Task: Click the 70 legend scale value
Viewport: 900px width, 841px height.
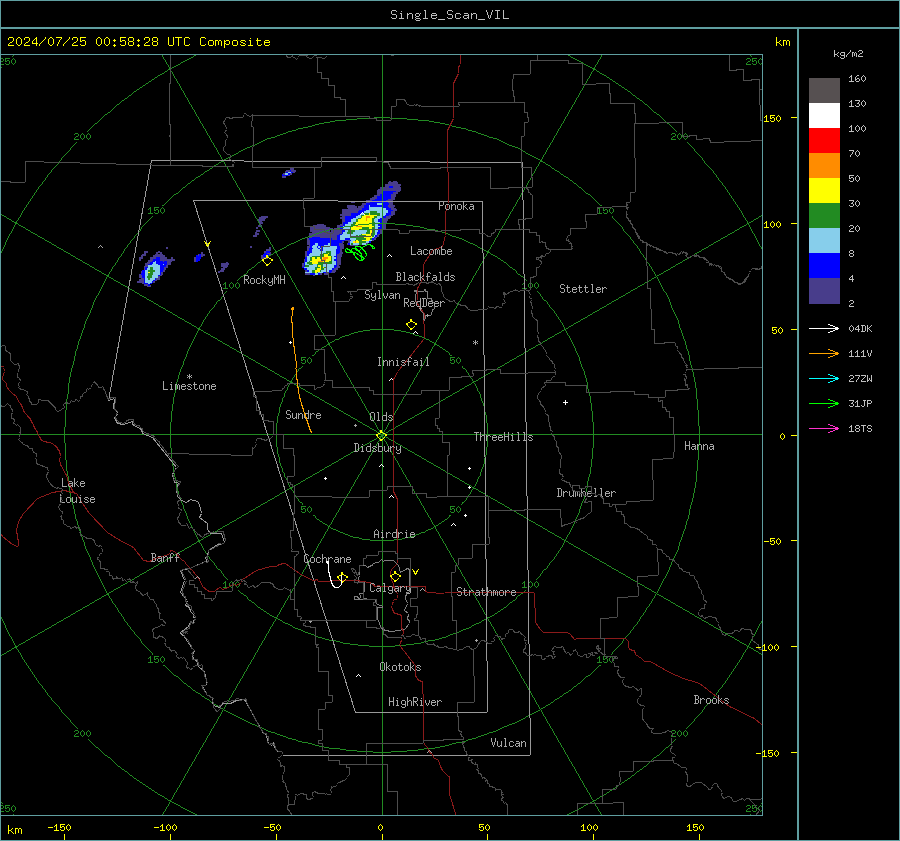Action: (854, 153)
